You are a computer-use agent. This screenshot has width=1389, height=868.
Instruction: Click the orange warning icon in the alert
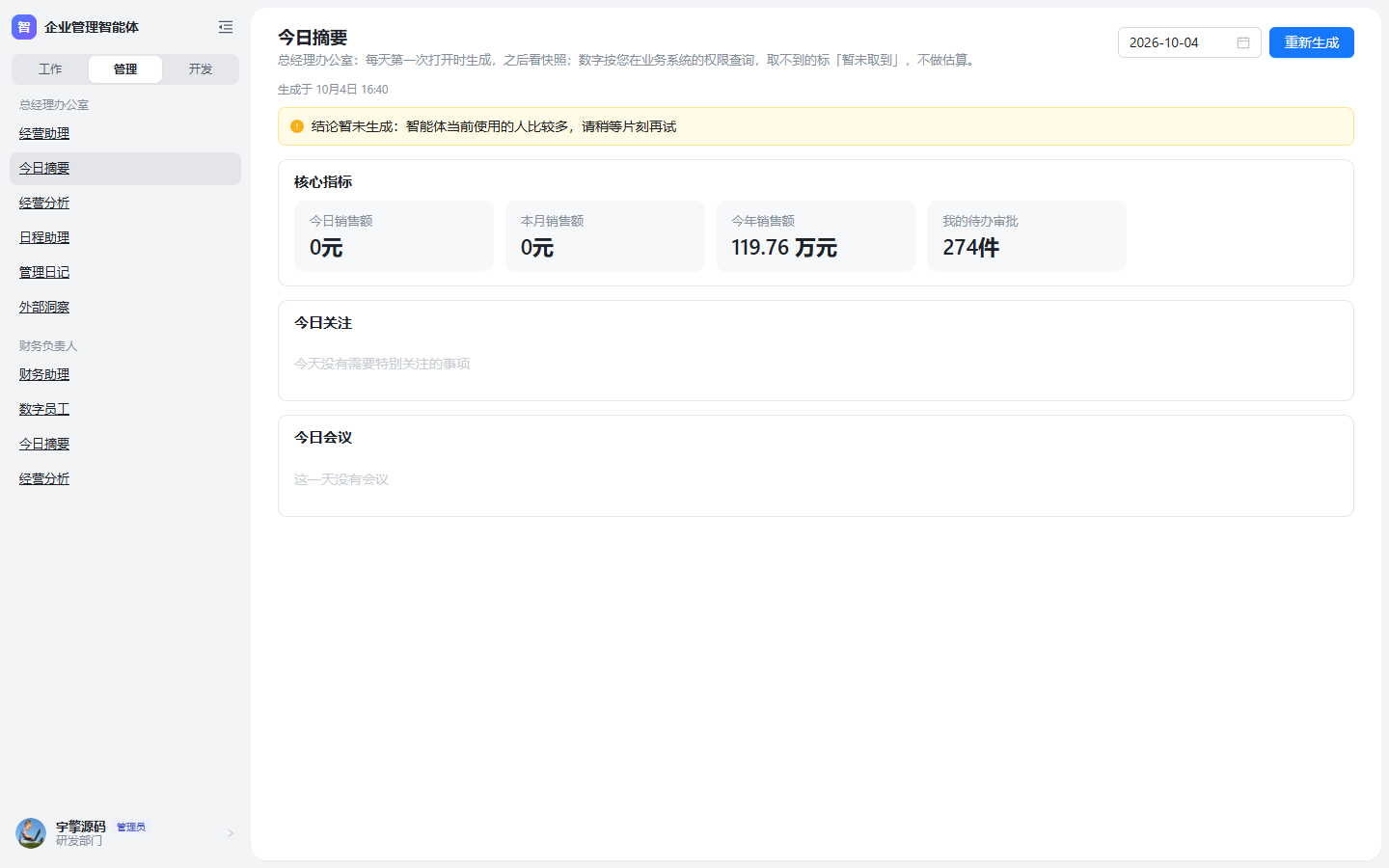point(297,126)
